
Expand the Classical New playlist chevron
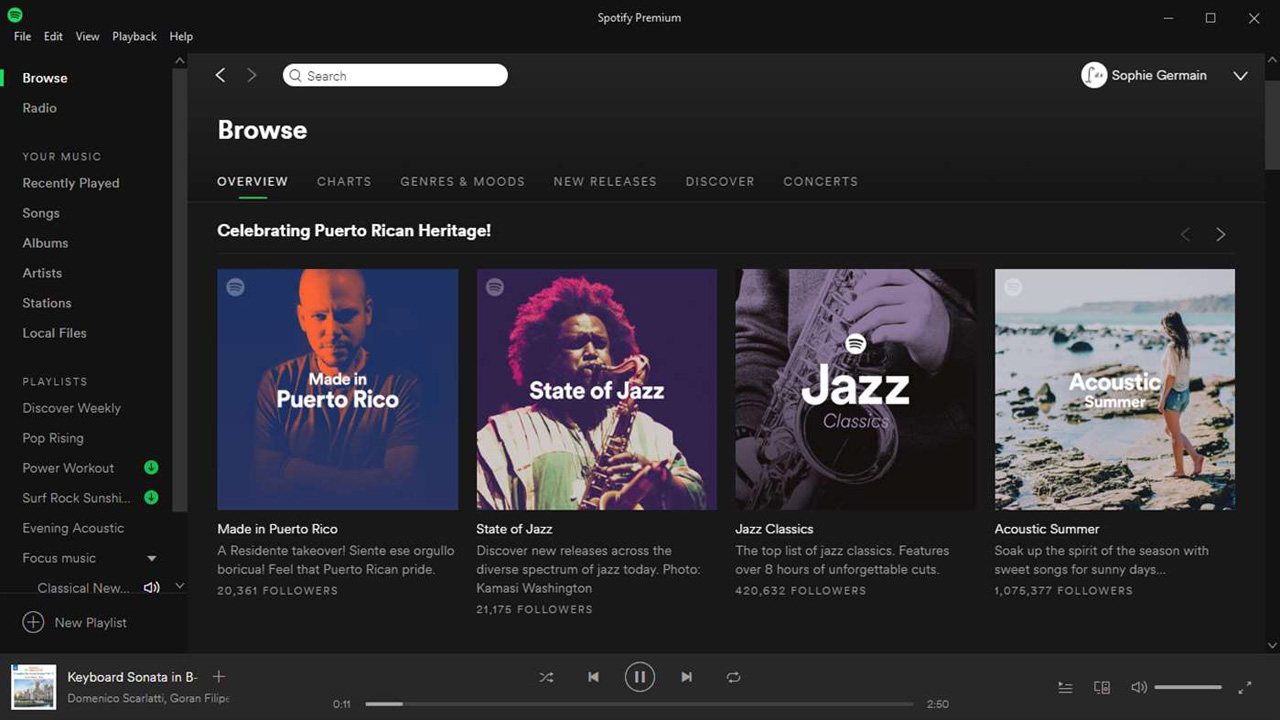(x=179, y=587)
